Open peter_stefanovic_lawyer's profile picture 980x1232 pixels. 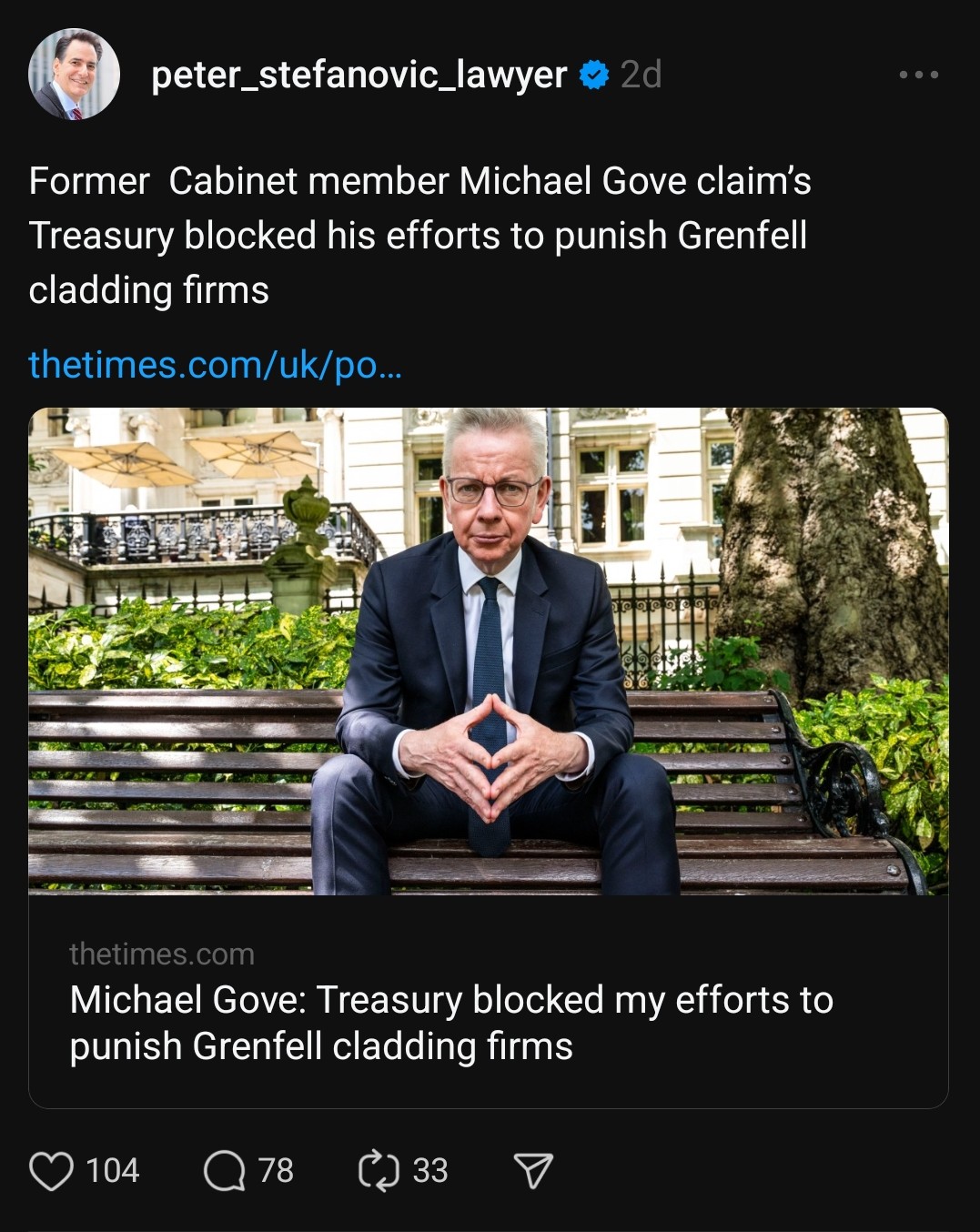pyautogui.click(x=74, y=75)
